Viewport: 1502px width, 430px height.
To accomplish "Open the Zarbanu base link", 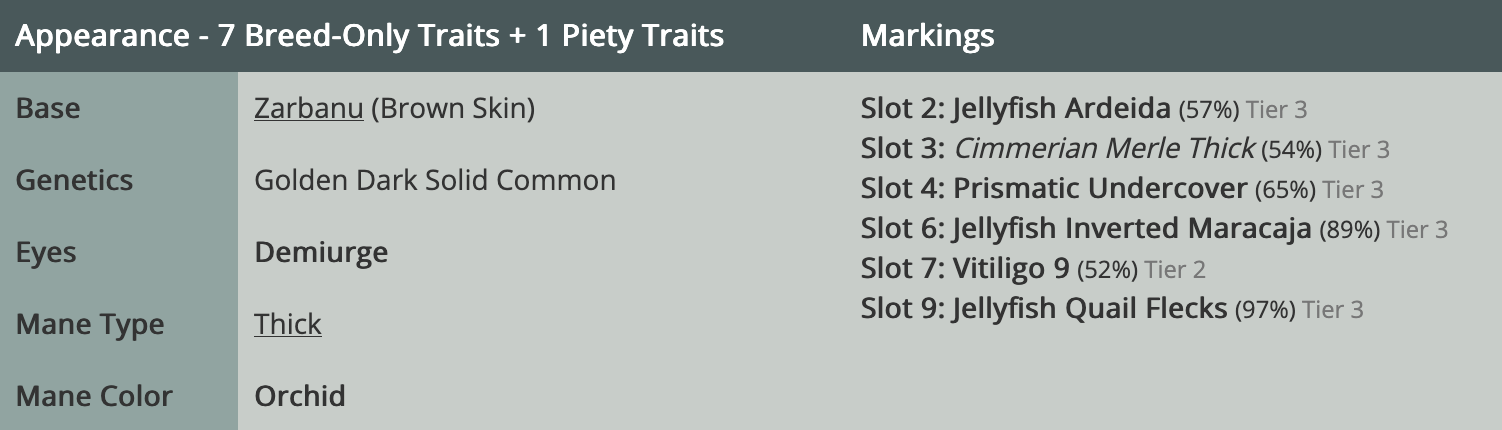I will pyautogui.click(x=308, y=108).
